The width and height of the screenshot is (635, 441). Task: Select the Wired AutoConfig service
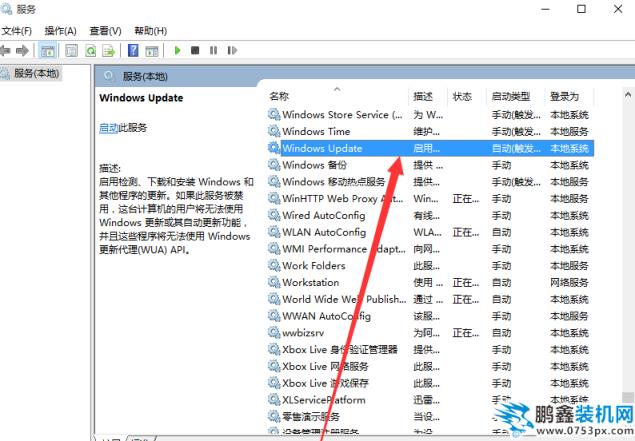[430, 215]
